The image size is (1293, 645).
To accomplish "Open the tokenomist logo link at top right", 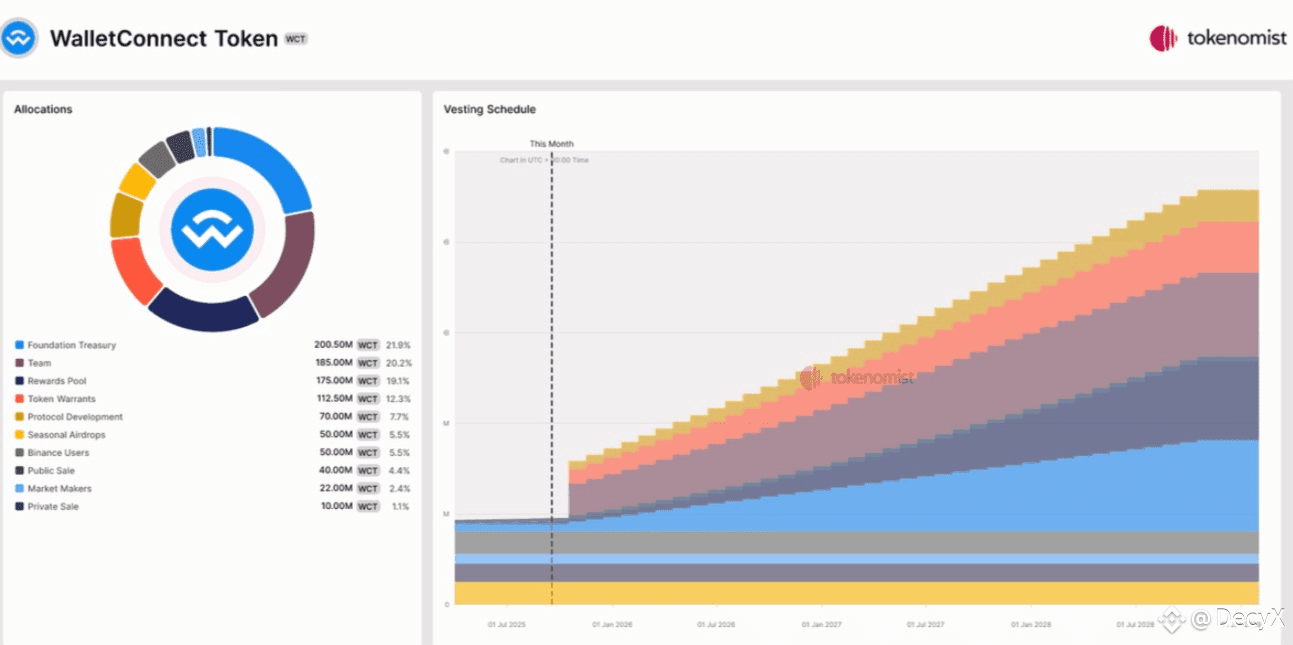I will tap(1218, 39).
